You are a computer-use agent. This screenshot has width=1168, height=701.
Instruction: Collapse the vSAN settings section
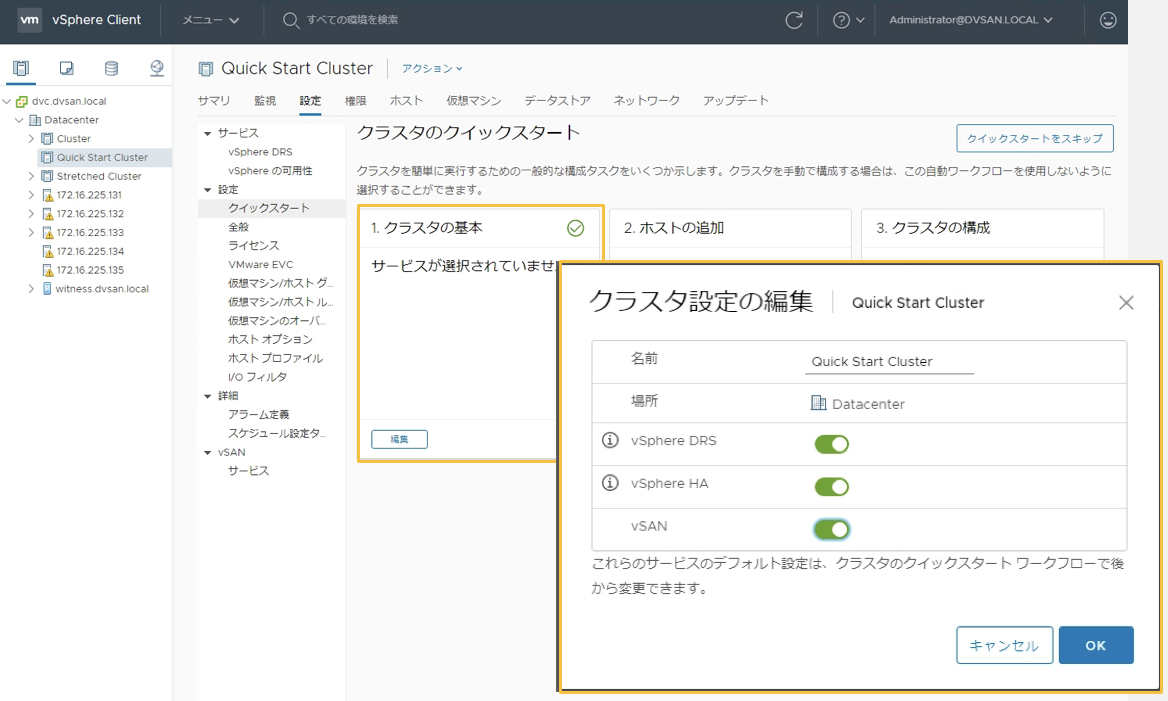click(x=208, y=452)
